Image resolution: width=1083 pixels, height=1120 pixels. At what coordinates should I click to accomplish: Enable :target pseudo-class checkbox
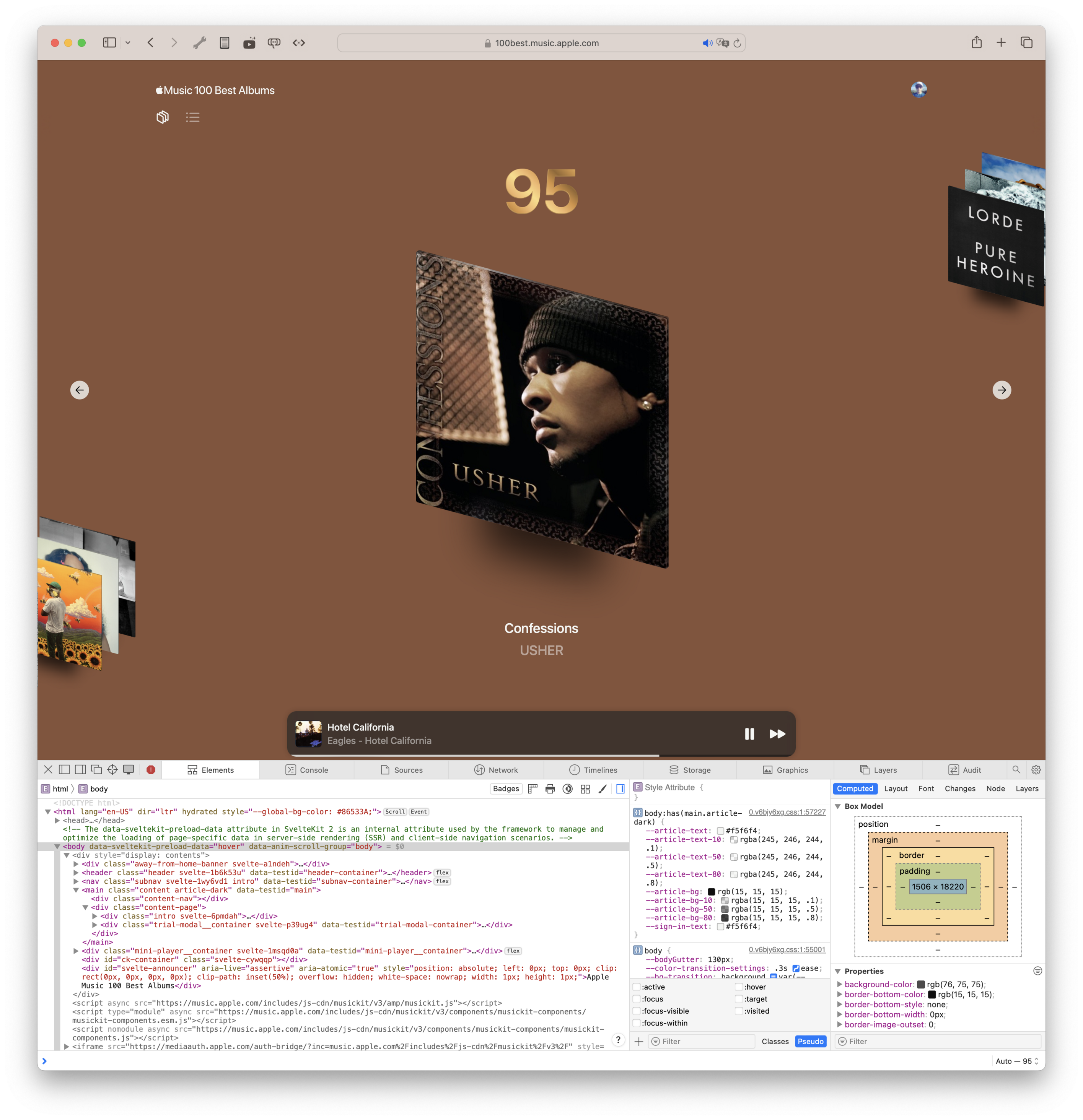pos(739,999)
